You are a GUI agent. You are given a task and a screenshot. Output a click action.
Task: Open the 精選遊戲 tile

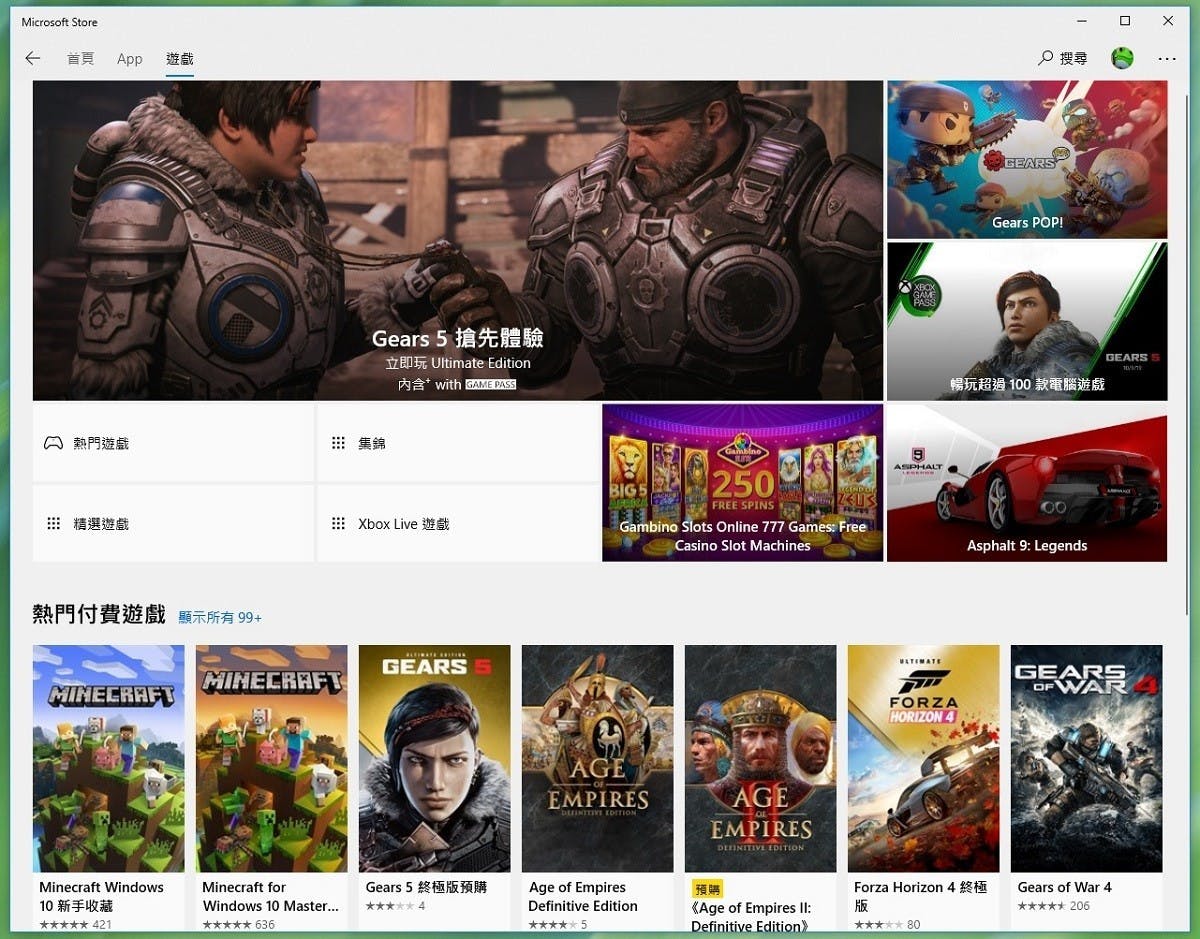(173, 524)
